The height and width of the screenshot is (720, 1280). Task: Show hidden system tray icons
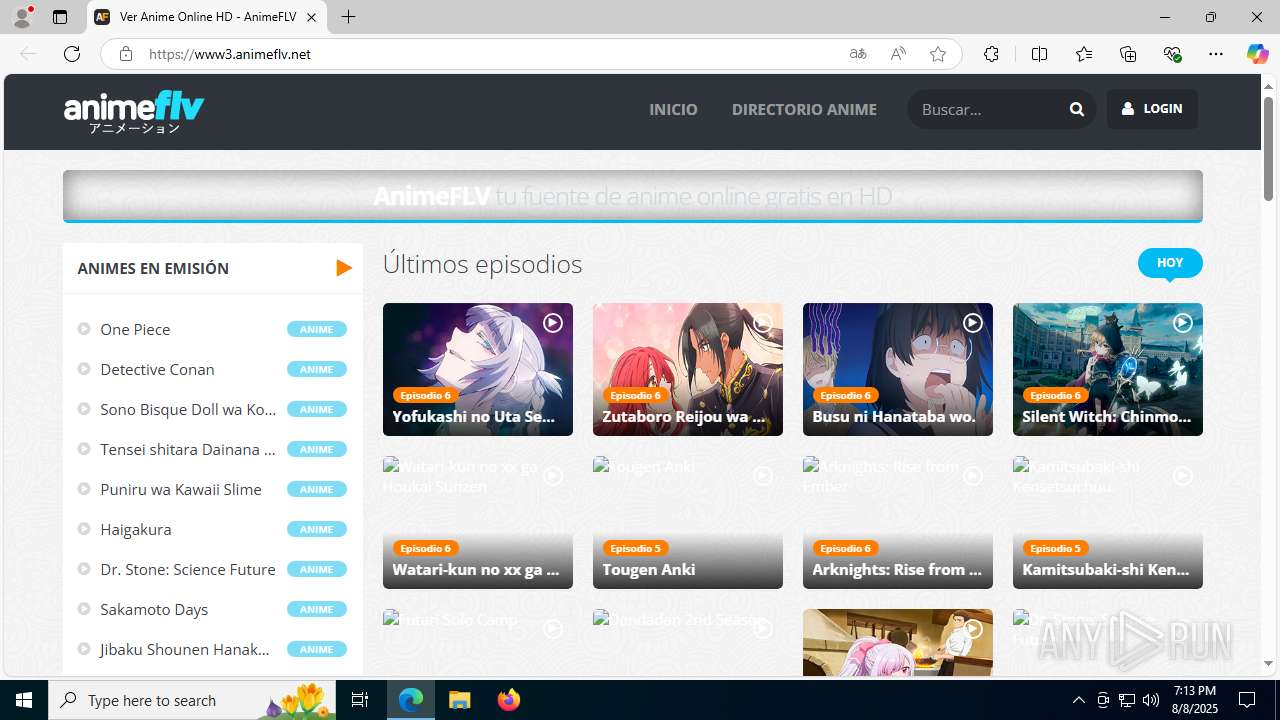click(x=1078, y=700)
